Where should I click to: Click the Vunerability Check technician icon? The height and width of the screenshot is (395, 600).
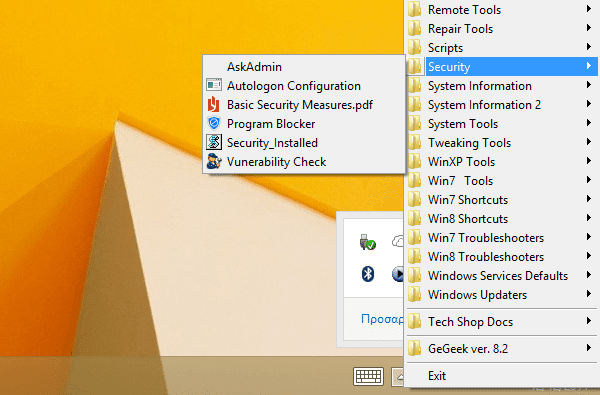click(214, 162)
